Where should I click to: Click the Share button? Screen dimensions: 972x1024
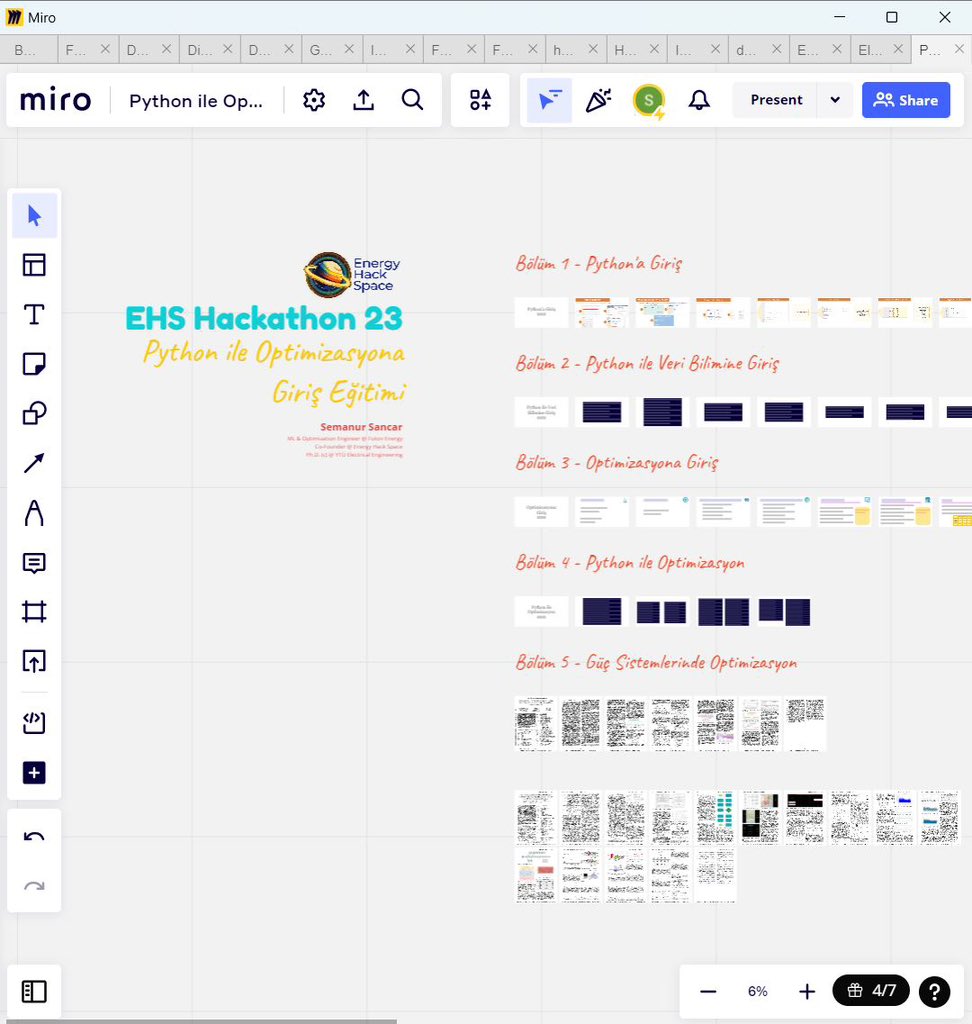click(906, 100)
